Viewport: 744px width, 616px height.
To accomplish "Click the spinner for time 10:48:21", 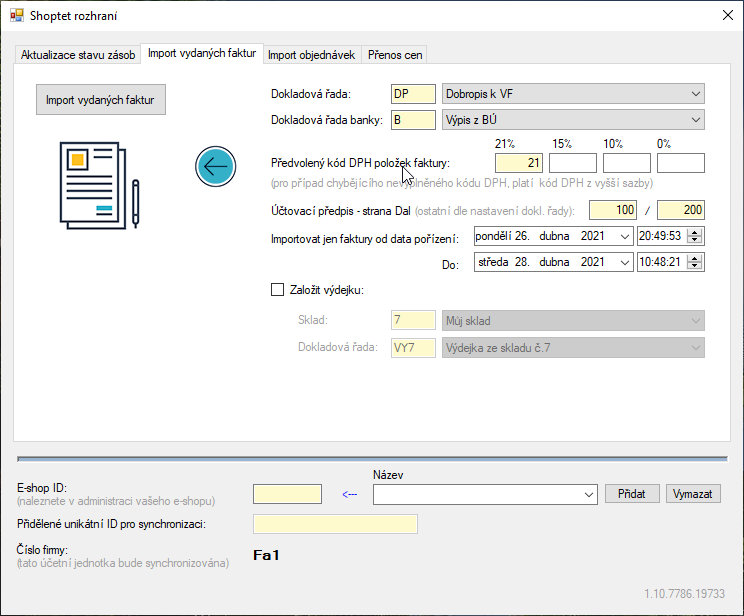I will click(x=695, y=262).
